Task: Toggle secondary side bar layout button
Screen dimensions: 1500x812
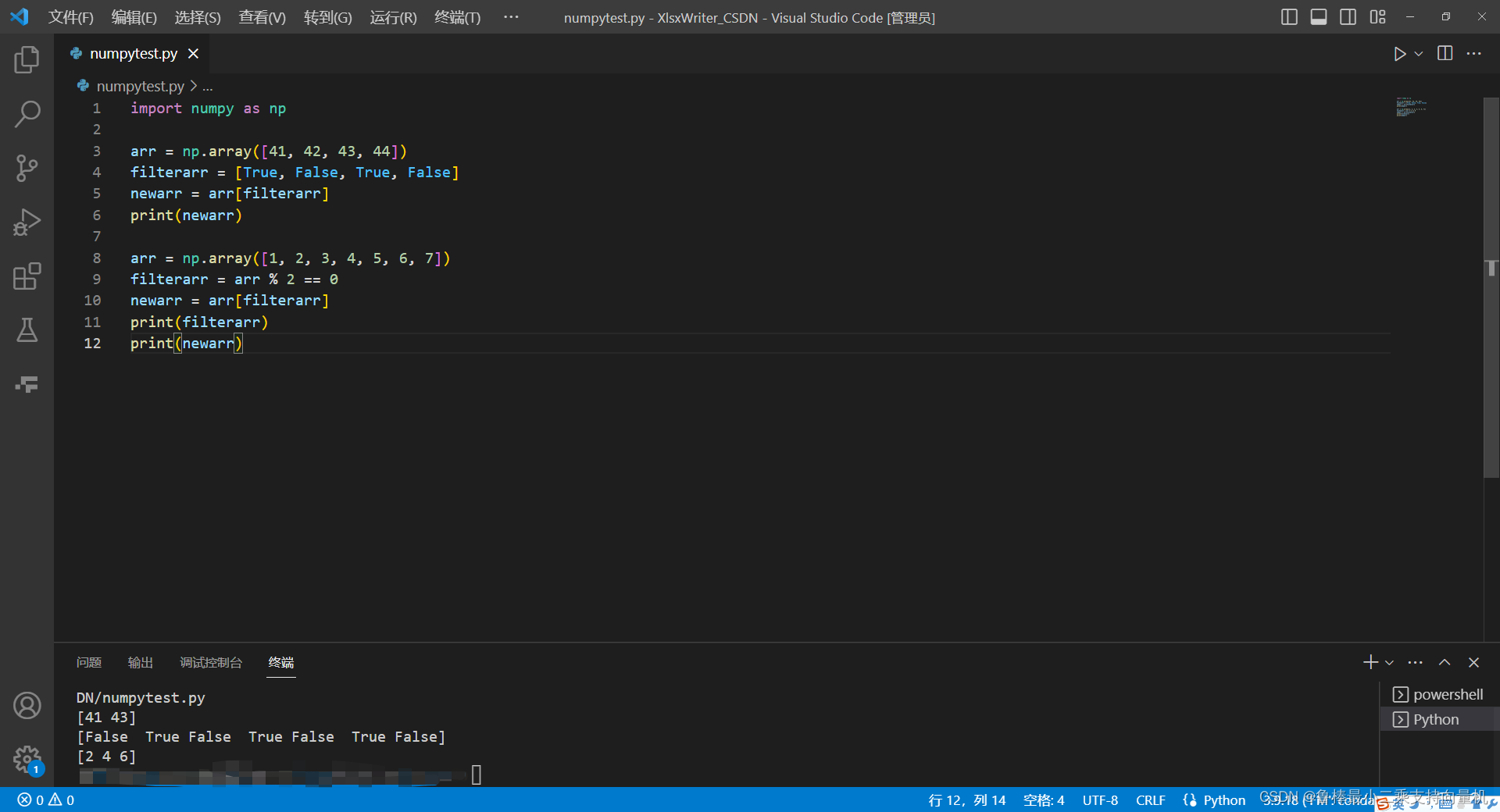Action: click(1348, 16)
